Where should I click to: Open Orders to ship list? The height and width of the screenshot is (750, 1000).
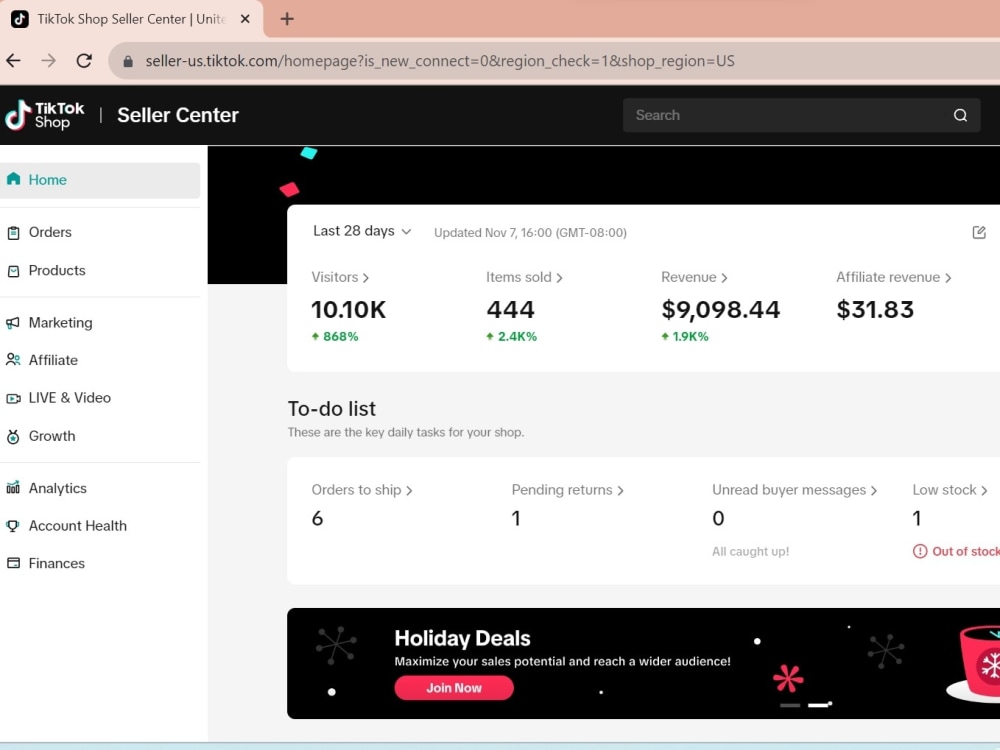pyautogui.click(x=362, y=490)
